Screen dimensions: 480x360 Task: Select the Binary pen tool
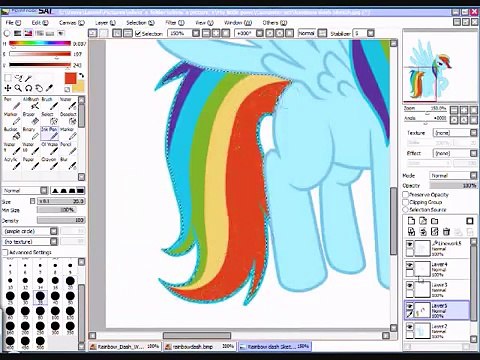(x=31, y=134)
